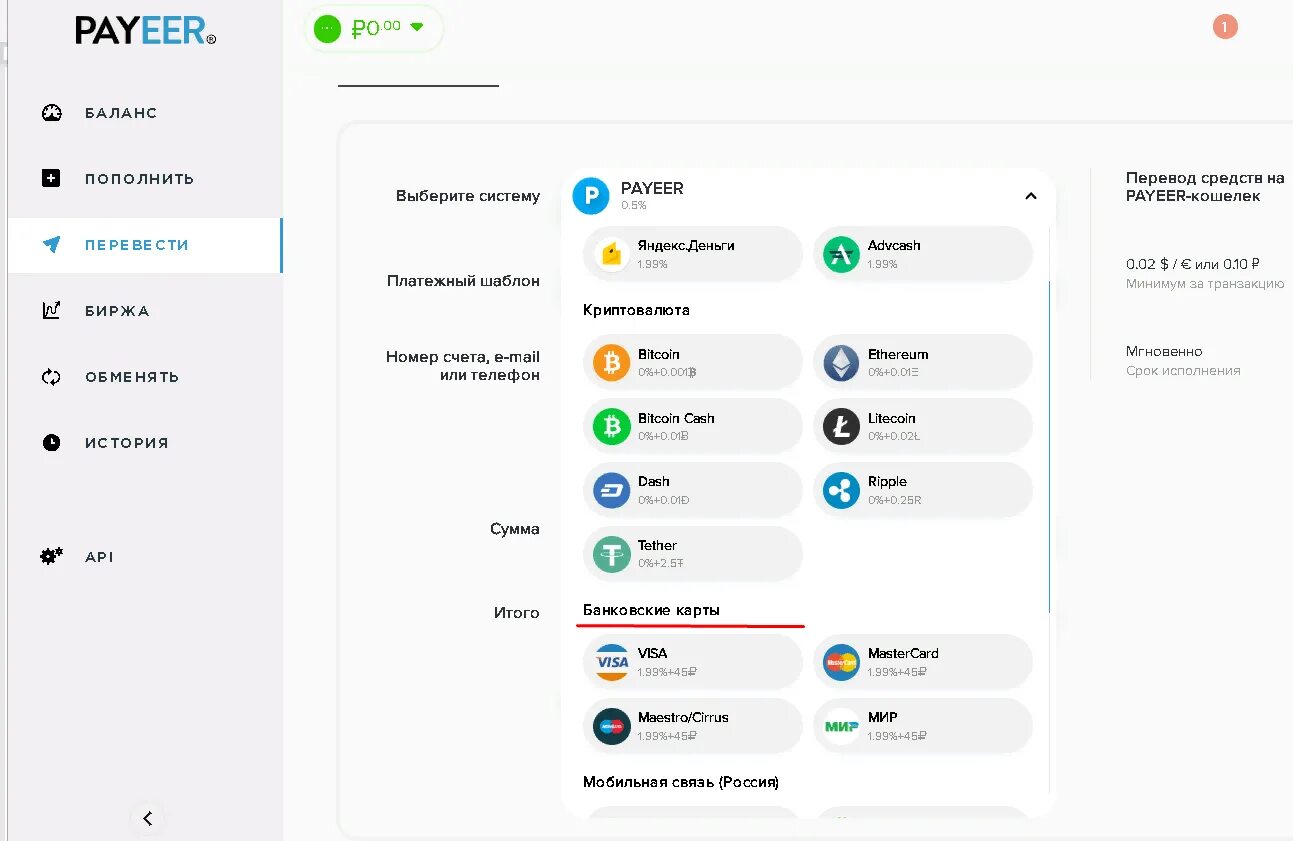Click the Платежный шаблон label

tap(463, 281)
